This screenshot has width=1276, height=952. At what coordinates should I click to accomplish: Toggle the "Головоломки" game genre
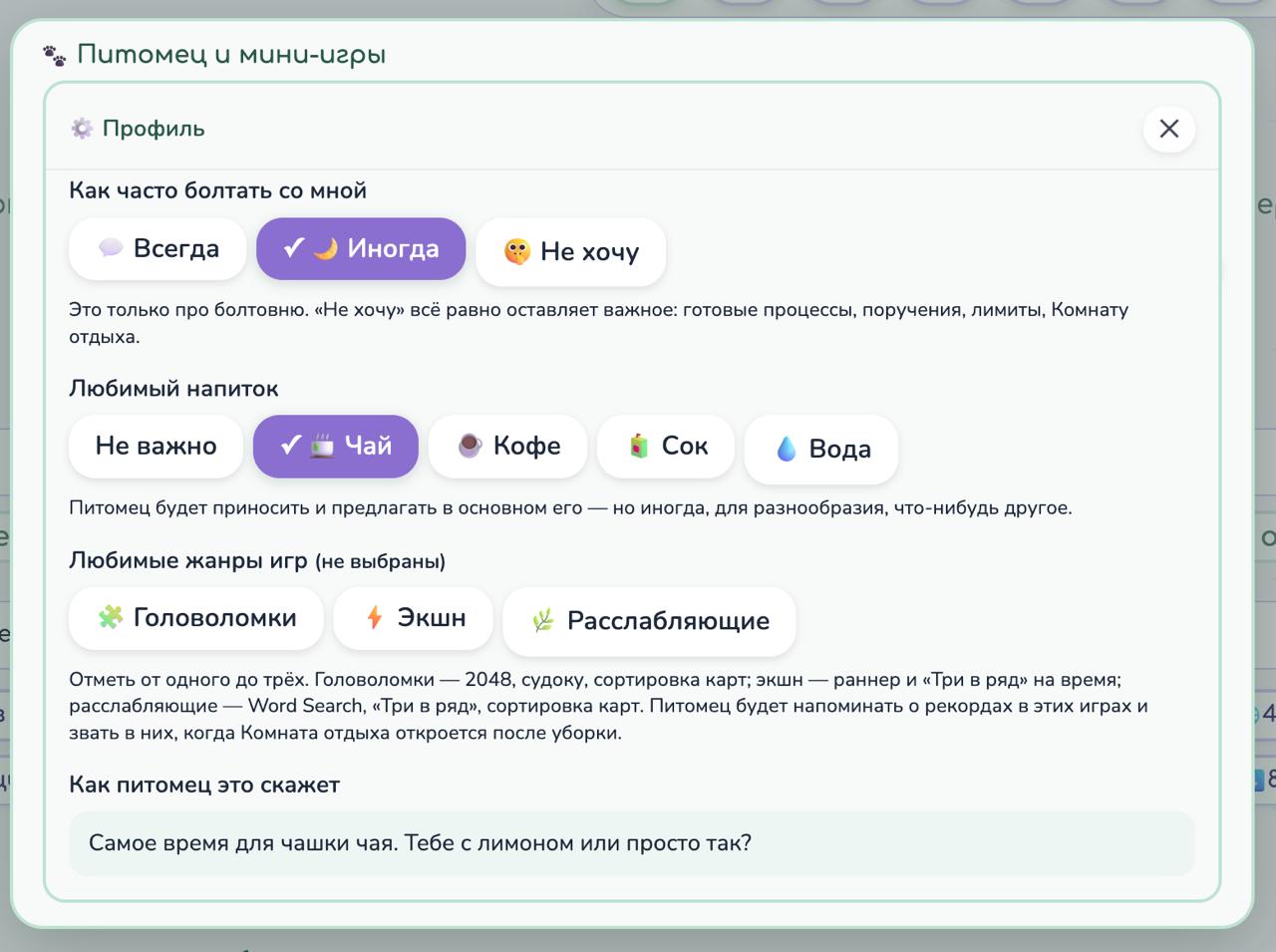[196, 618]
